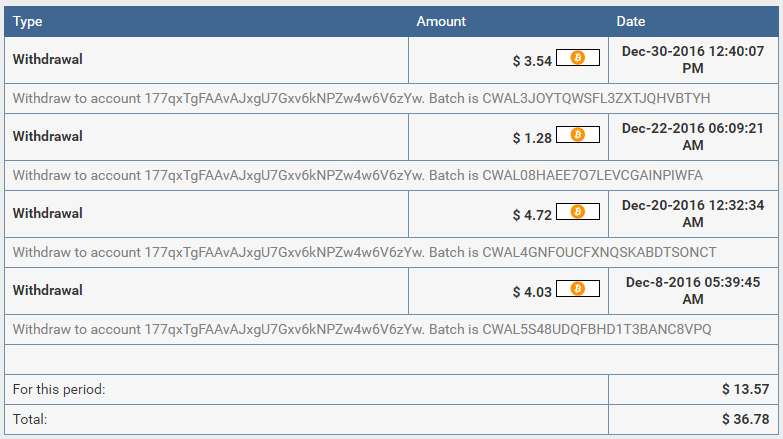The height and width of the screenshot is (439, 783).
Task: Click batch text CWAL3JOYTQWSFL3ZXTJQHVBTYH
Action: 596,98
